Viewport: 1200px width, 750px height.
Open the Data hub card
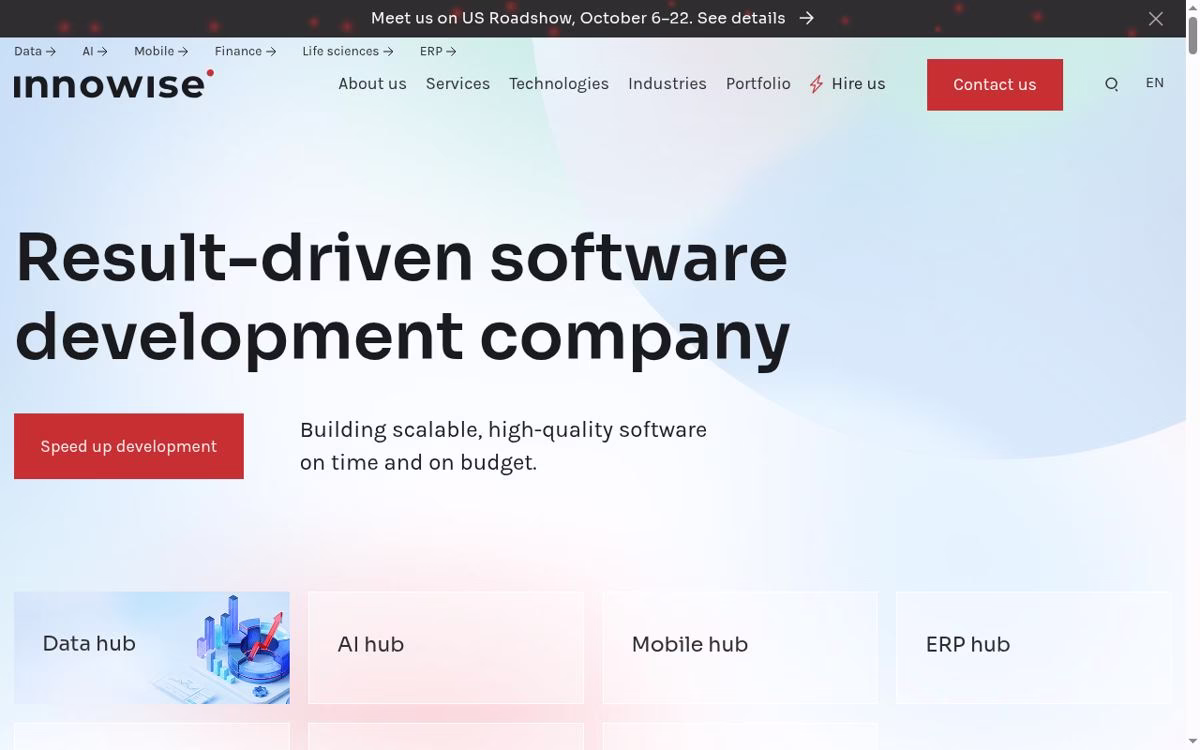coord(152,648)
